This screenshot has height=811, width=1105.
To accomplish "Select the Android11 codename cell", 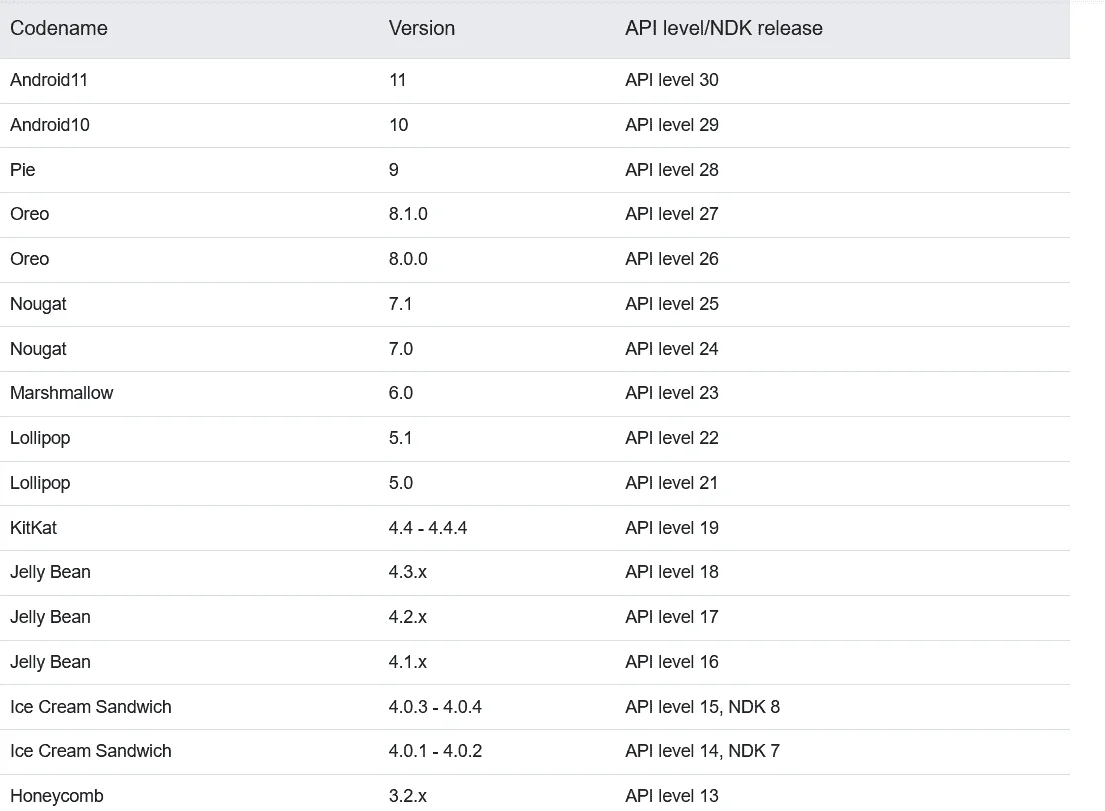I will (49, 80).
